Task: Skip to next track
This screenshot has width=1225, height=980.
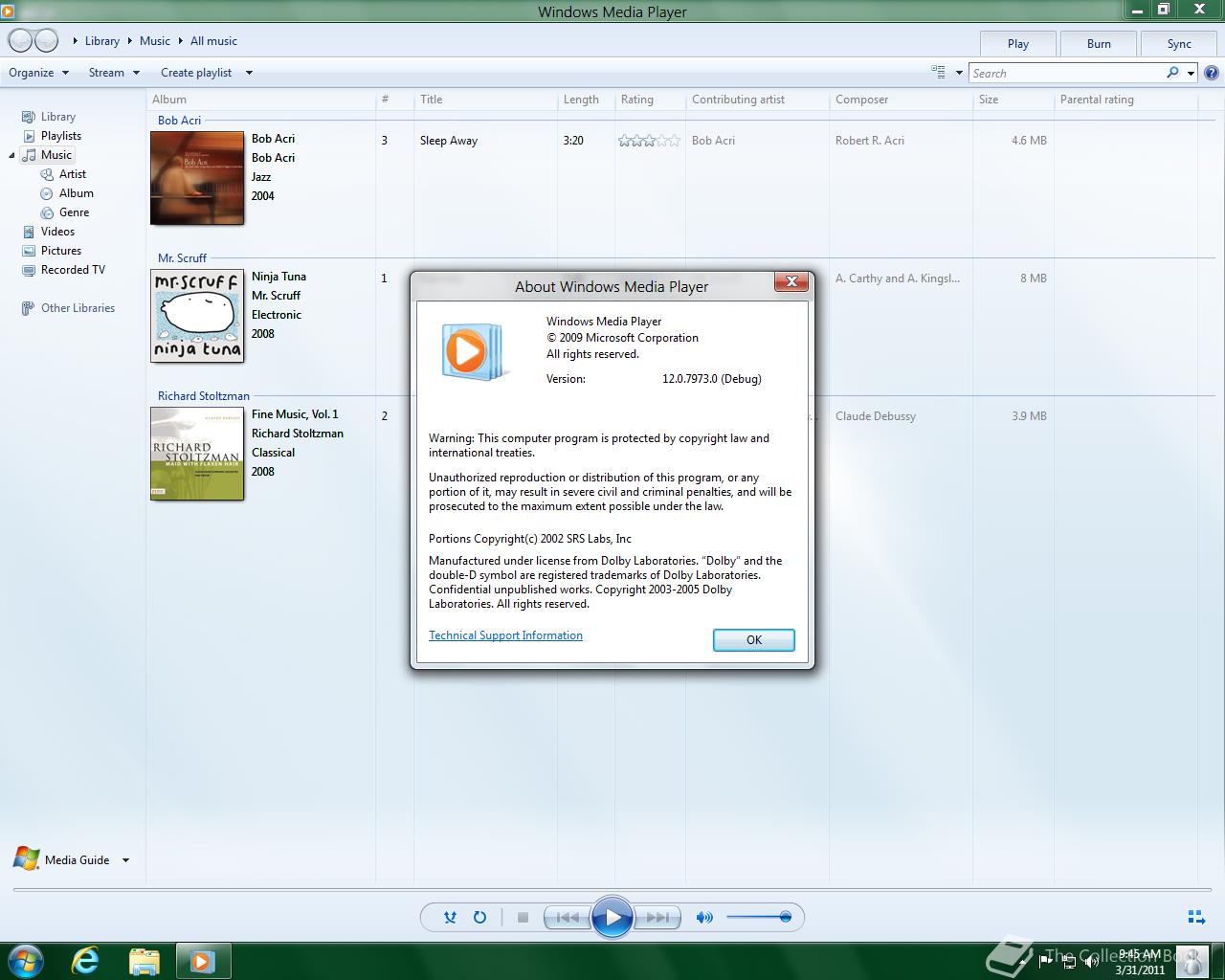Action: click(x=657, y=917)
